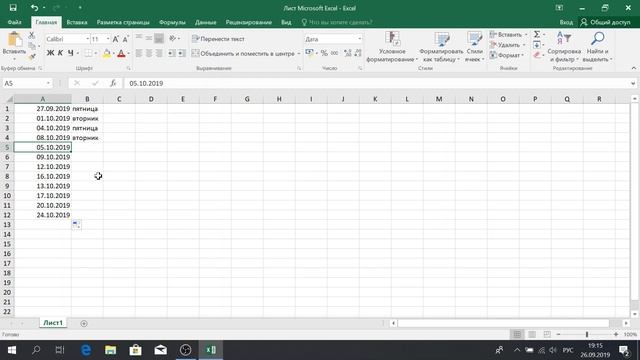Viewport: 640px width, 360px height.
Task: Toggle underline formatting (Ч)
Action: pos(70,53)
